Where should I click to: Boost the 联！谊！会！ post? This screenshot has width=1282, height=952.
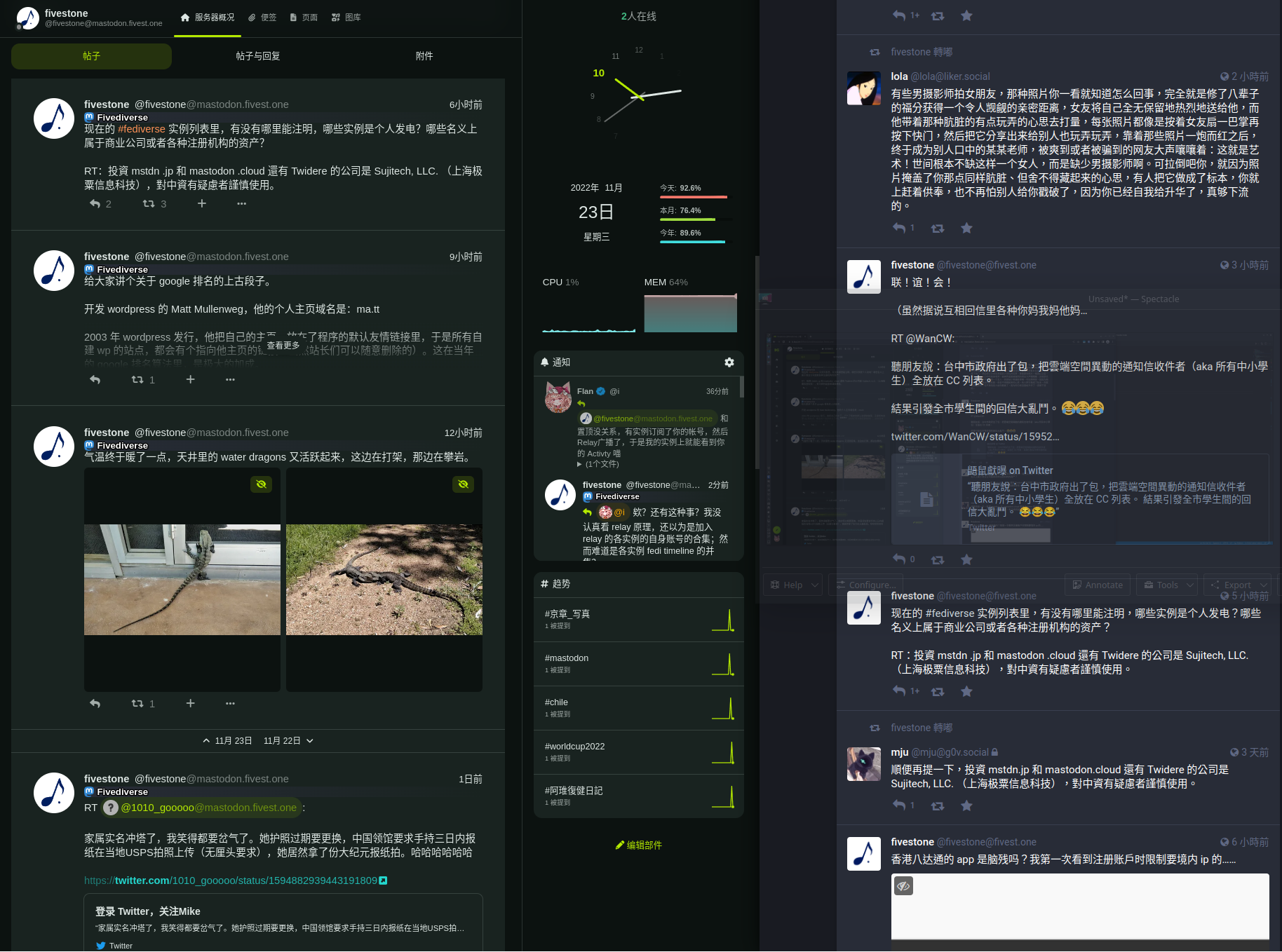point(938,559)
